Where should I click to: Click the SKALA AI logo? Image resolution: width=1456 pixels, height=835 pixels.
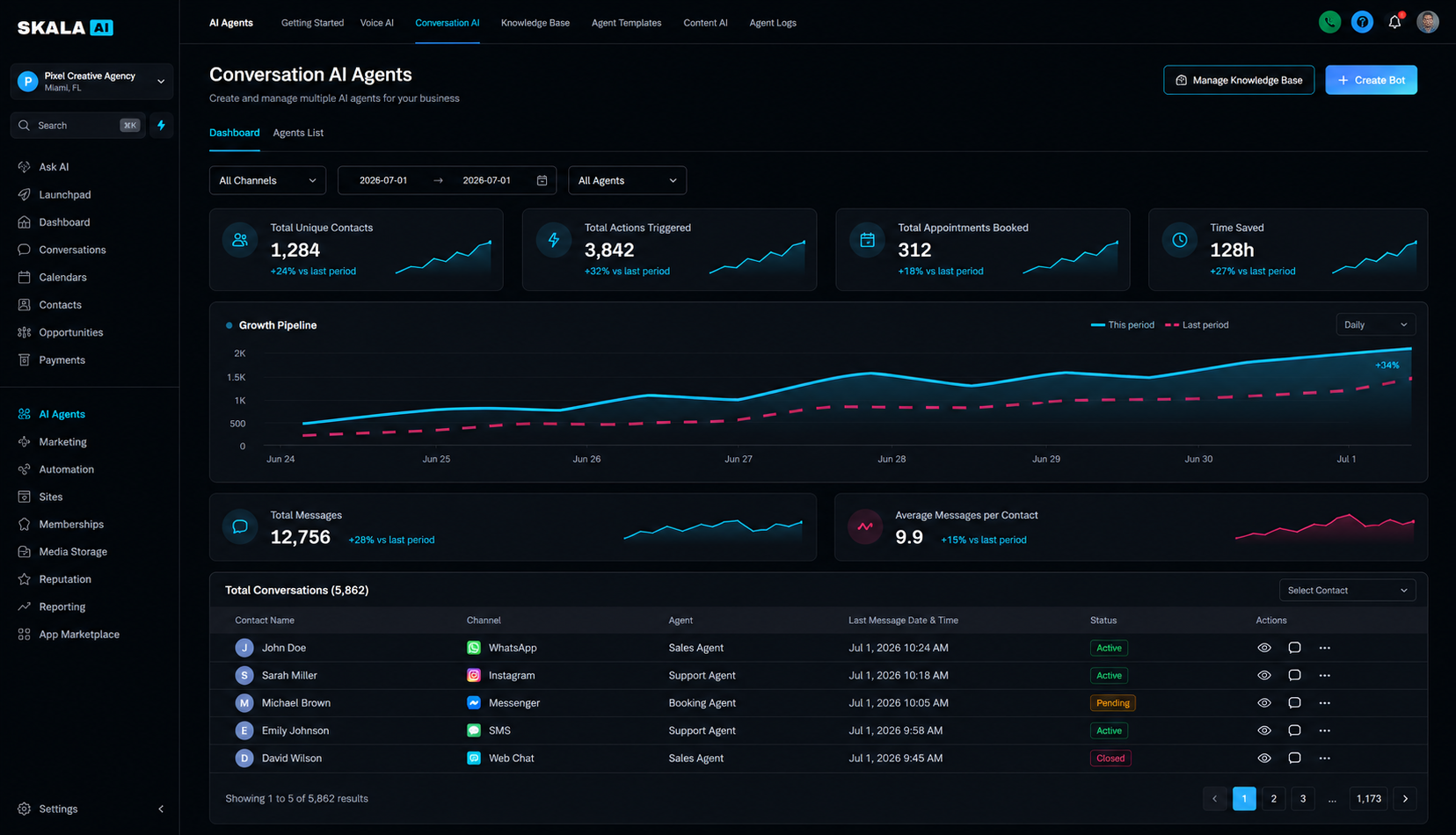coord(65,27)
